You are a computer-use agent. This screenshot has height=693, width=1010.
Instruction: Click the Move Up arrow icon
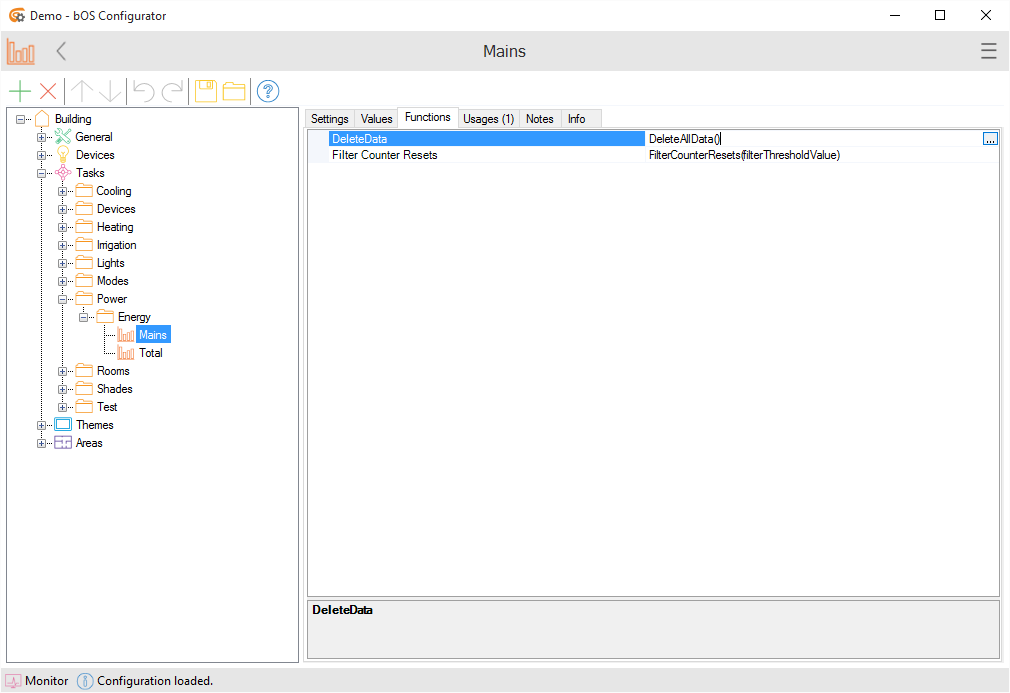[81, 92]
